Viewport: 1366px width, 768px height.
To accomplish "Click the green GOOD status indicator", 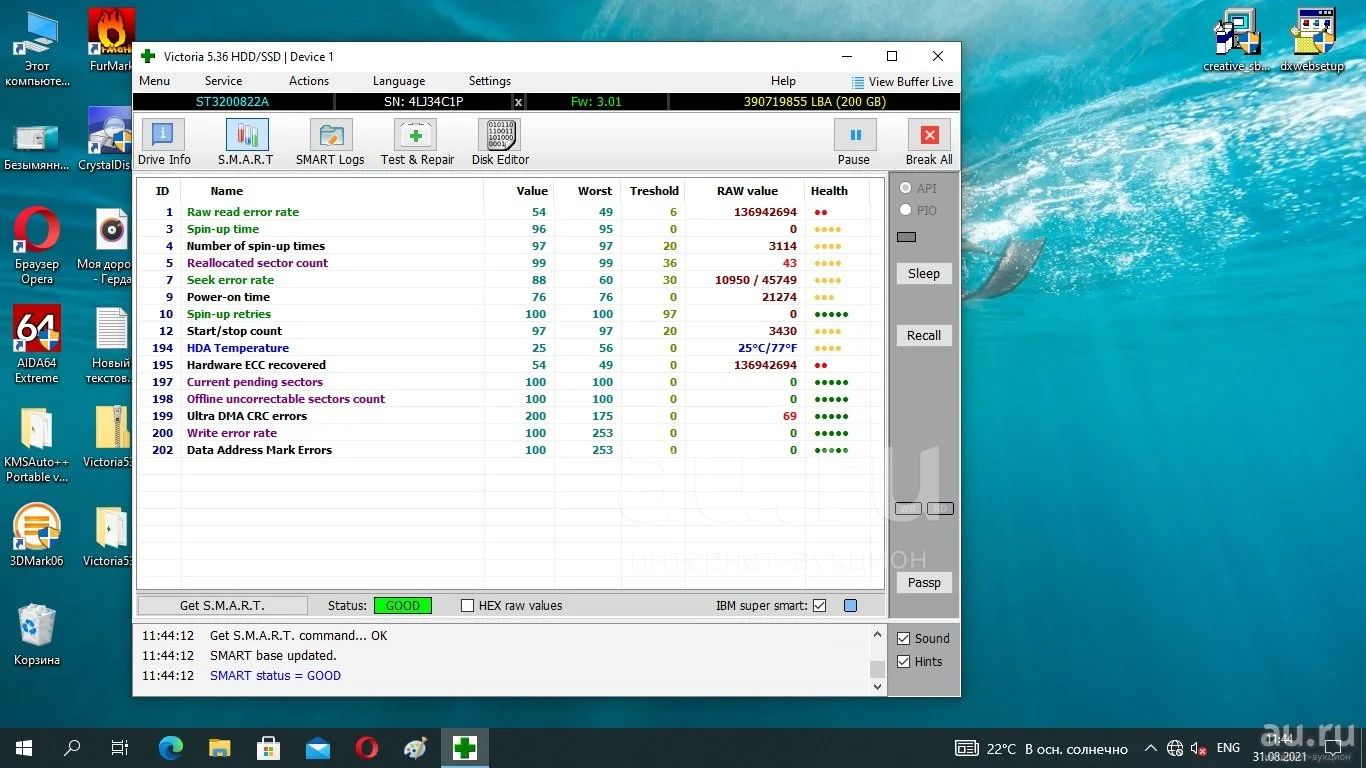I will click(403, 605).
